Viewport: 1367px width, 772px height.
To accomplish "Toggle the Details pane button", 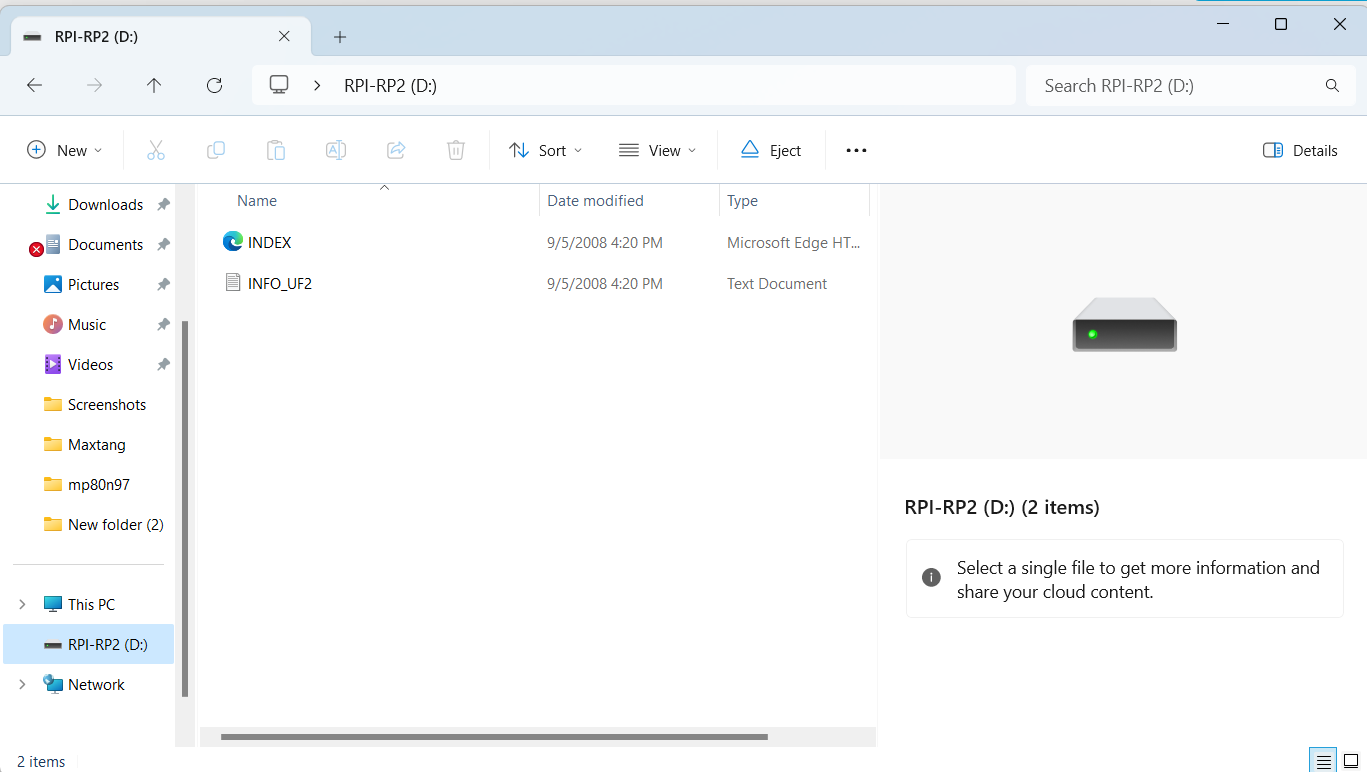I will click(x=1300, y=150).
